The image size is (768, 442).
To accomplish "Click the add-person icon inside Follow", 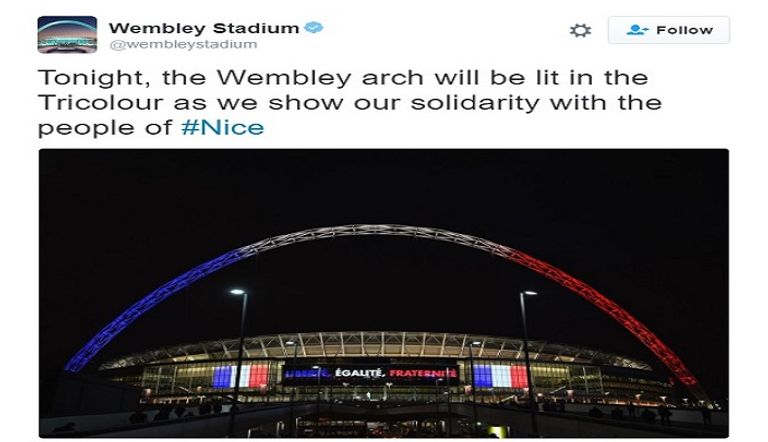I will pyautogui.click(x=637, y=30).
